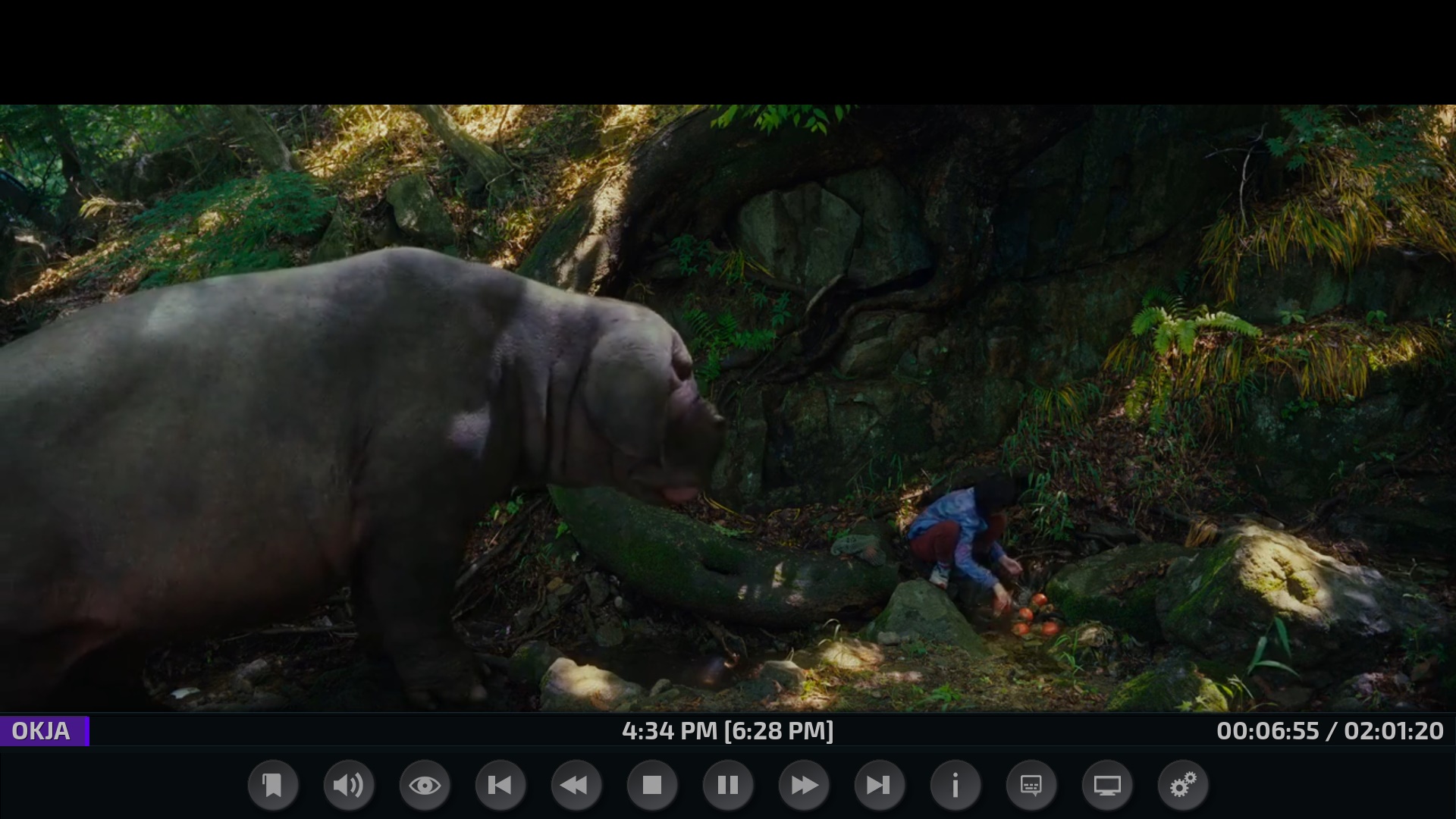Open the audio settings speaker icon
Image resolution: width=1456 pixels, height=819 pixels.
point(348,785)
